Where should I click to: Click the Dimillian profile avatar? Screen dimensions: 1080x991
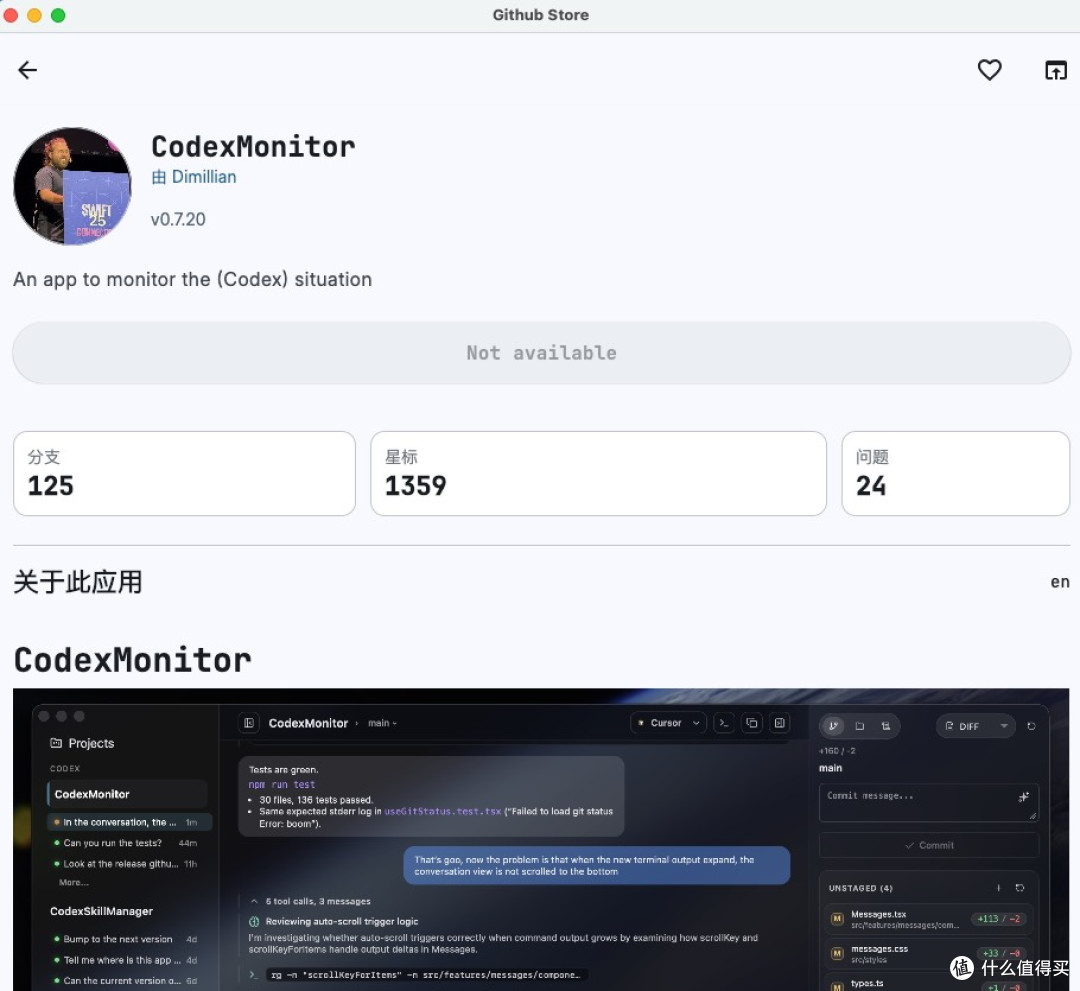click(x=72, y=186)
